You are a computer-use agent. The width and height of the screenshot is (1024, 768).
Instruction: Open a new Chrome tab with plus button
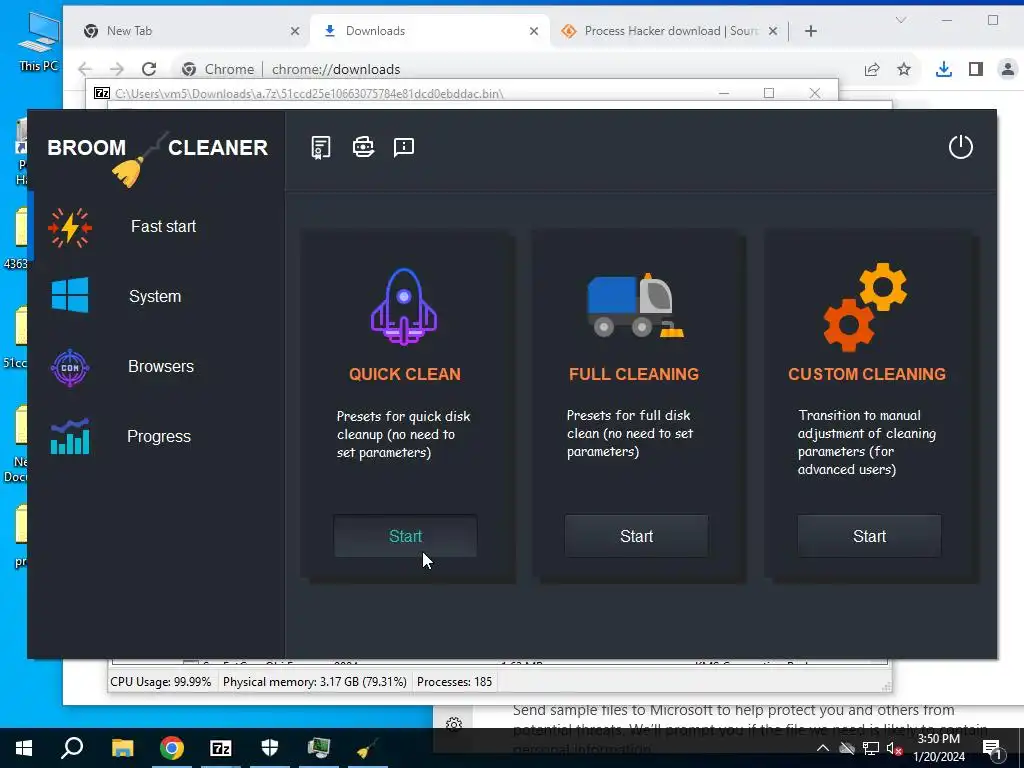click(x=810, y=31)
